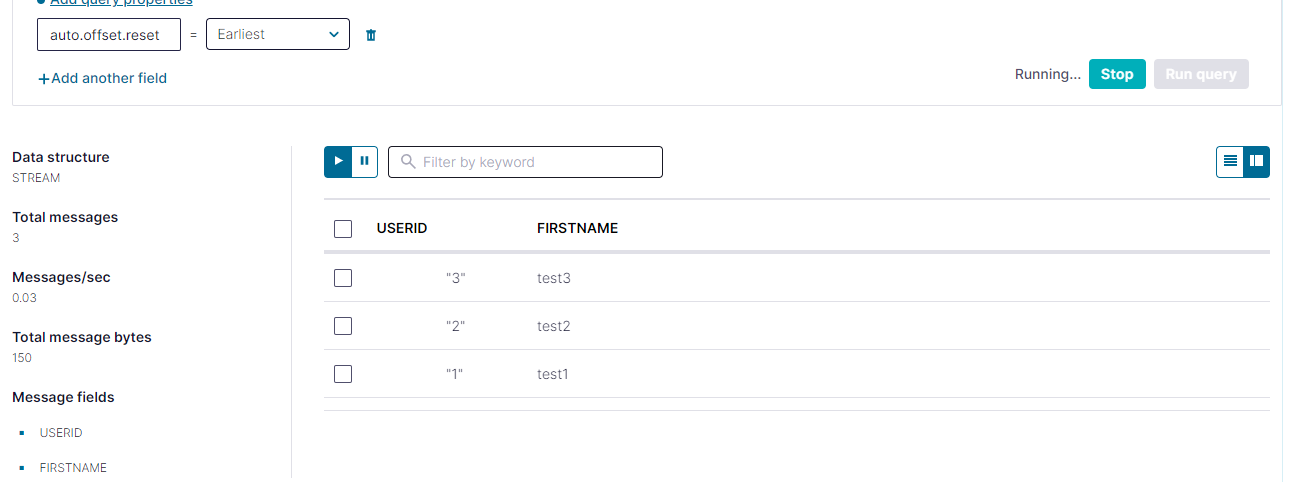This screenshot has height=482, width=1302.
Task: Check the row for test3
Action: click(343, 278)
